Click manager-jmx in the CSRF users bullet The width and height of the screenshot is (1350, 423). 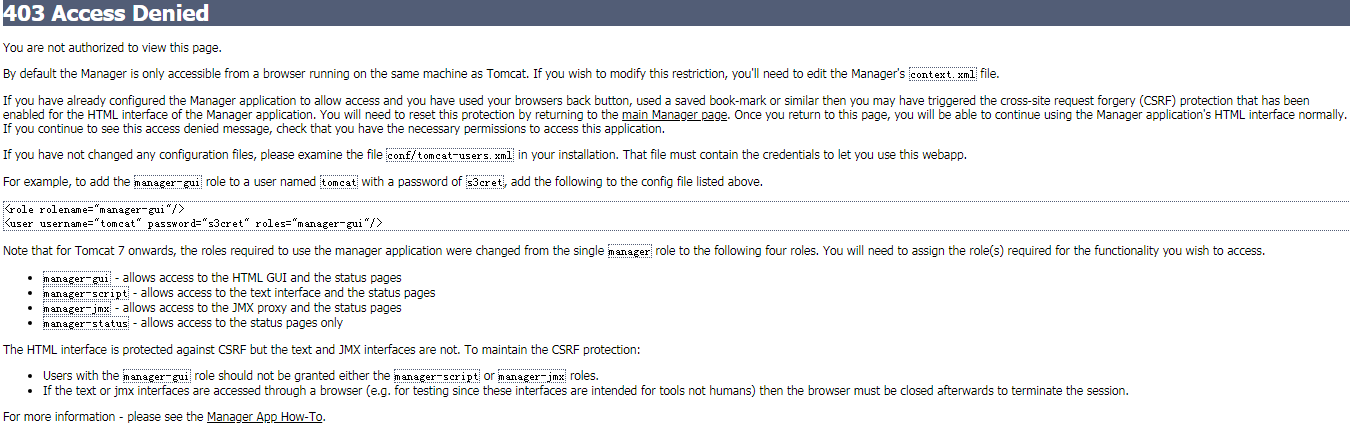(532, 376)
